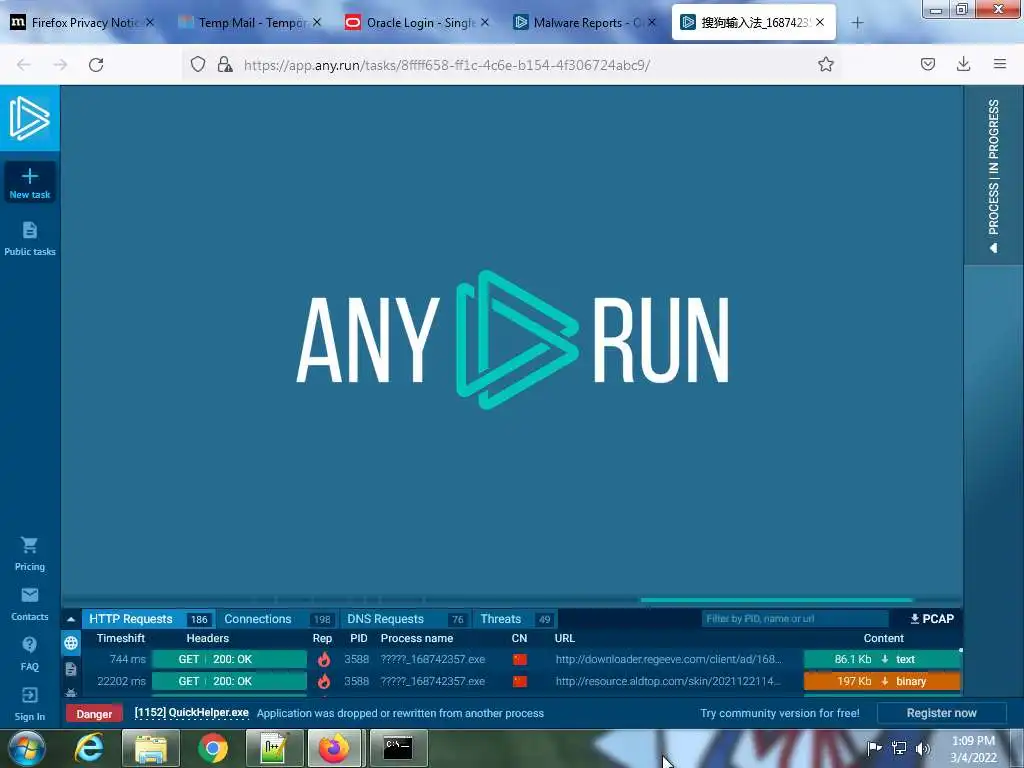The width and height of the screenshot is (1024, 768).
Task: Open the 86.1 Kb text content download
Action: click(882, 659)
